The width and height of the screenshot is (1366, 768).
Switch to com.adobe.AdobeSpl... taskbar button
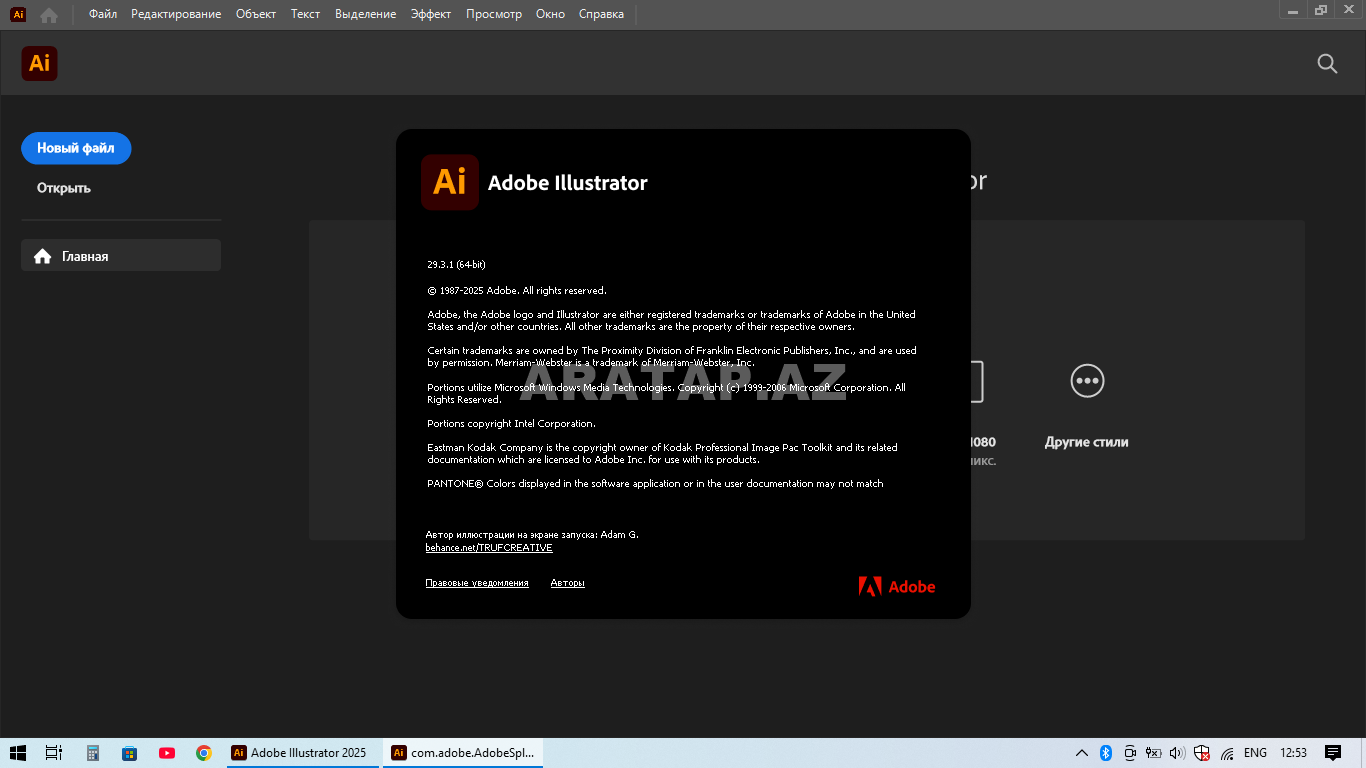coord(463,753)
